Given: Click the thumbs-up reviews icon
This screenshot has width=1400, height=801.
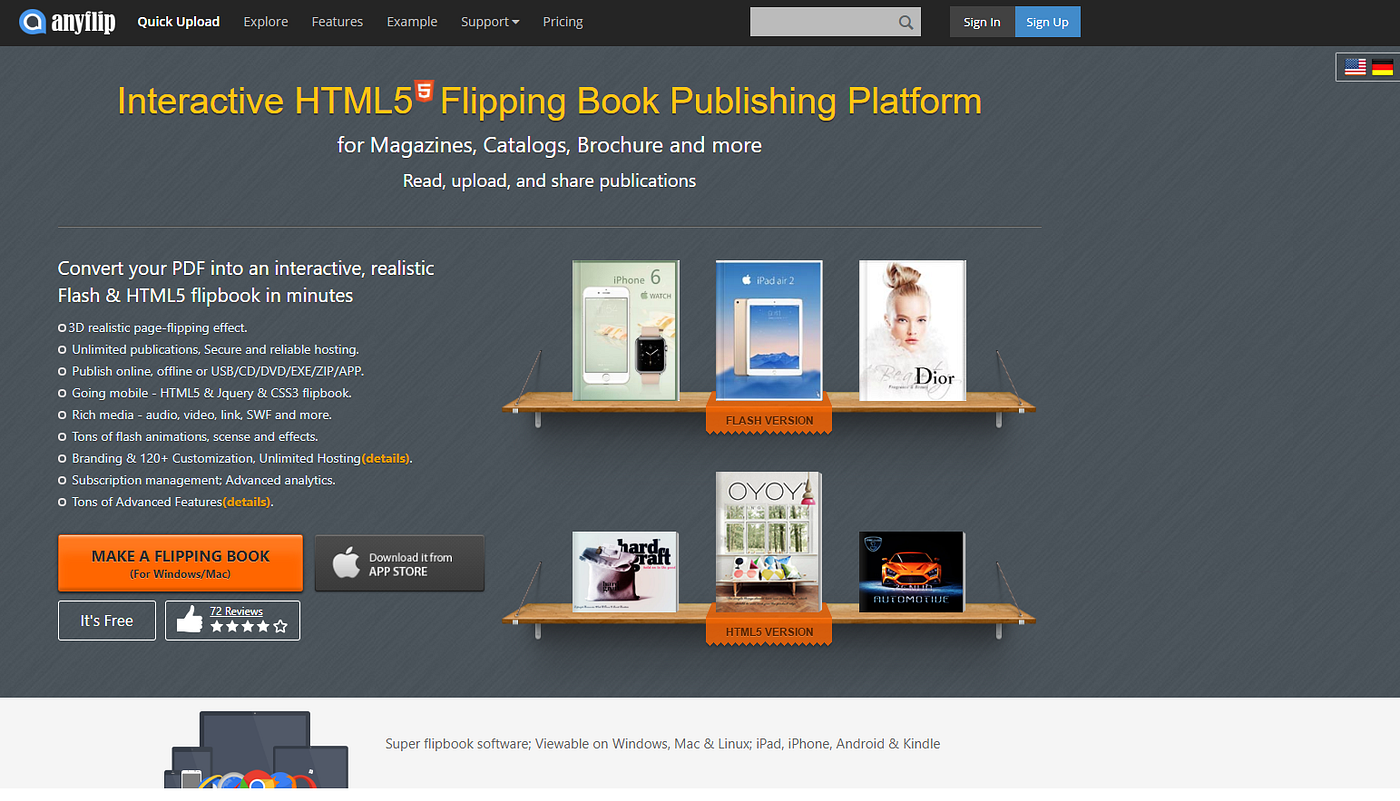Looking at the screenshot, I should [189, 621].
